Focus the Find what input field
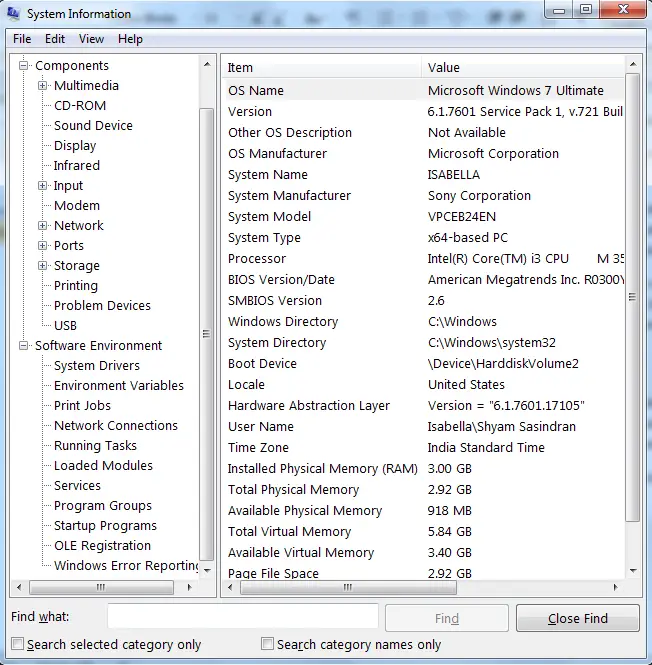Screen dimensions: 652x665 (243, 616)
